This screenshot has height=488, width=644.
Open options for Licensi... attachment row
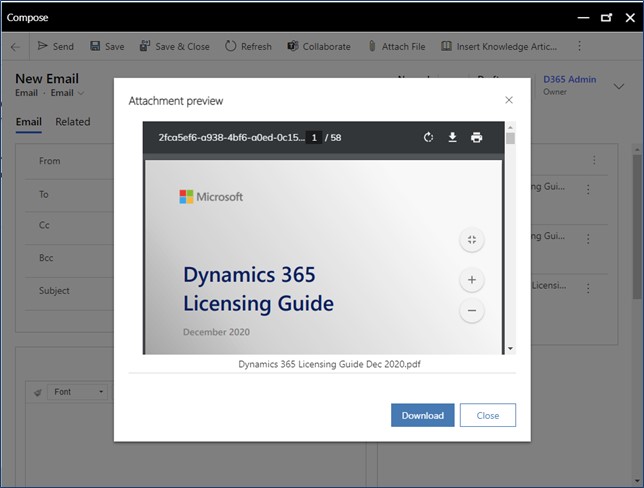588,288
